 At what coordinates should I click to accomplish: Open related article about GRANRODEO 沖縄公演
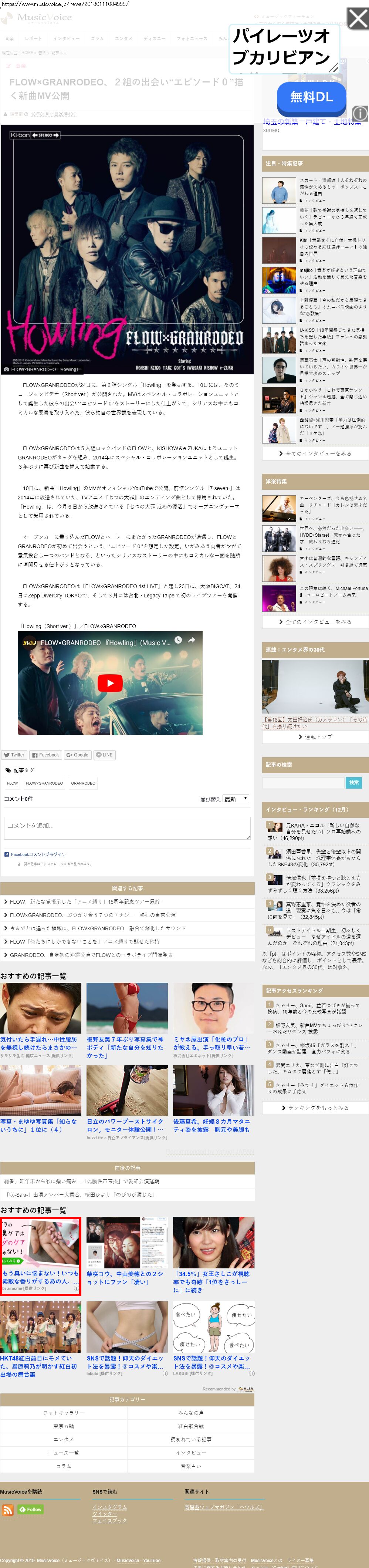coord(127,955)
